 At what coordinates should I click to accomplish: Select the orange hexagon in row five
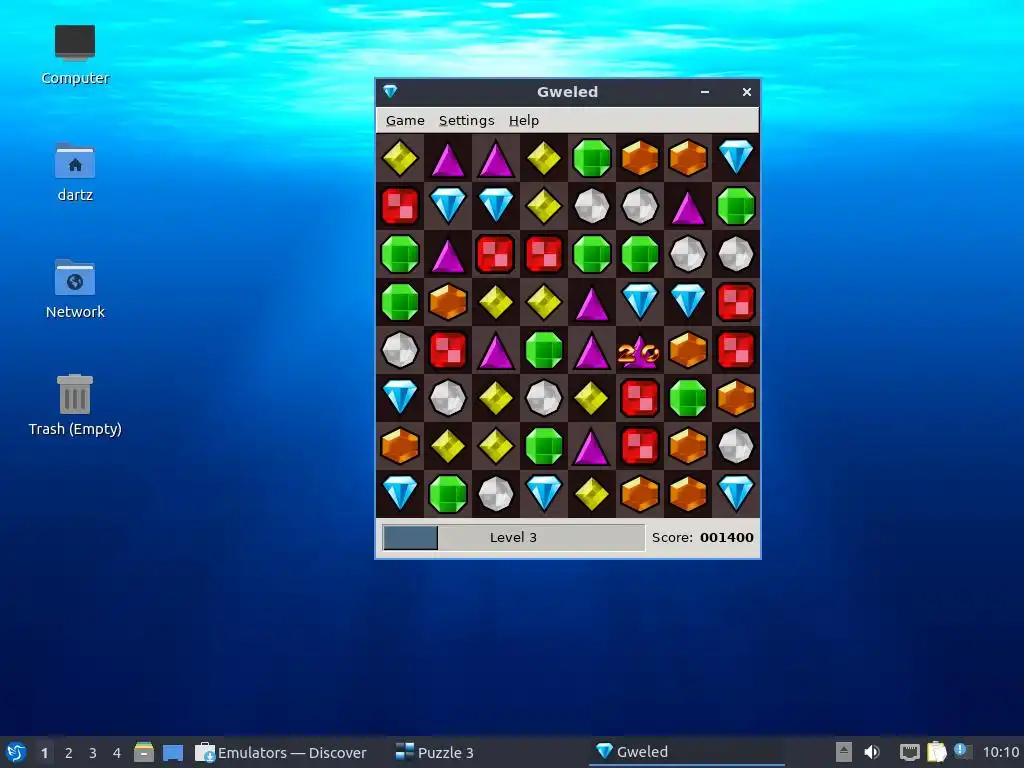pos(688,350)
